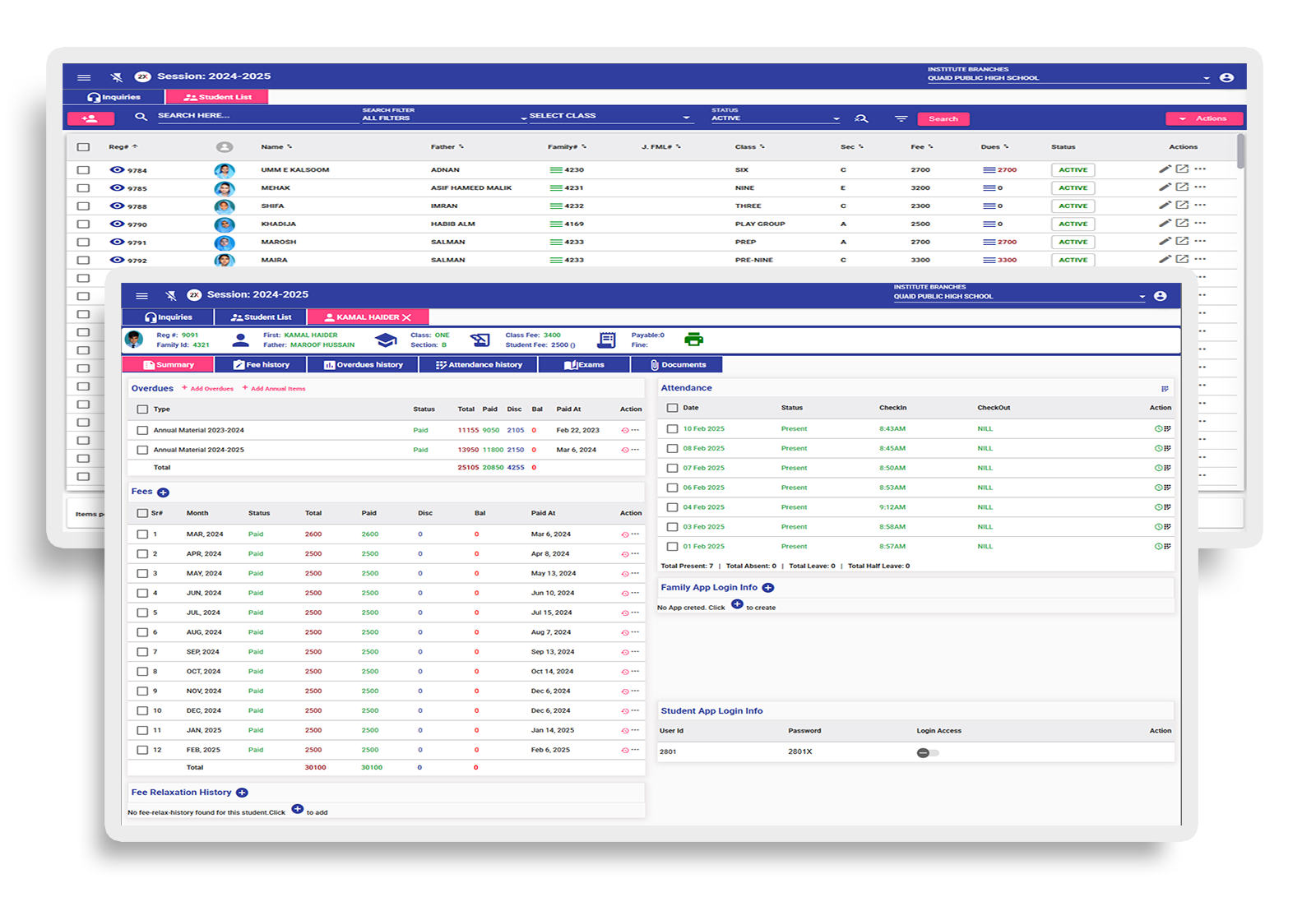Tick the checkbox for 10 Feb 2025 attendance

pyautogui.click(x=672, y=429)
